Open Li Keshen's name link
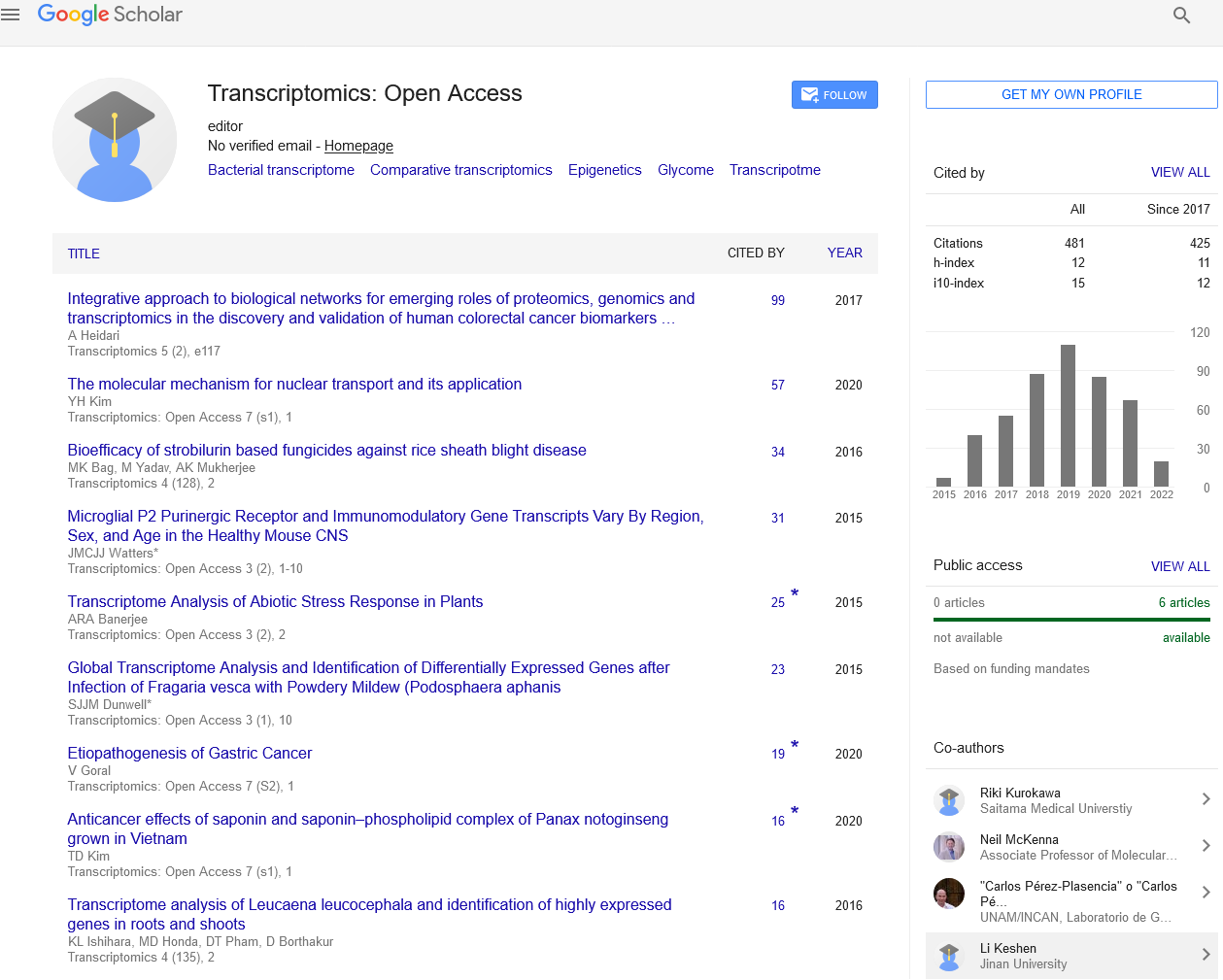The width and height of the screenshot is (1223, 980). 1008,949
